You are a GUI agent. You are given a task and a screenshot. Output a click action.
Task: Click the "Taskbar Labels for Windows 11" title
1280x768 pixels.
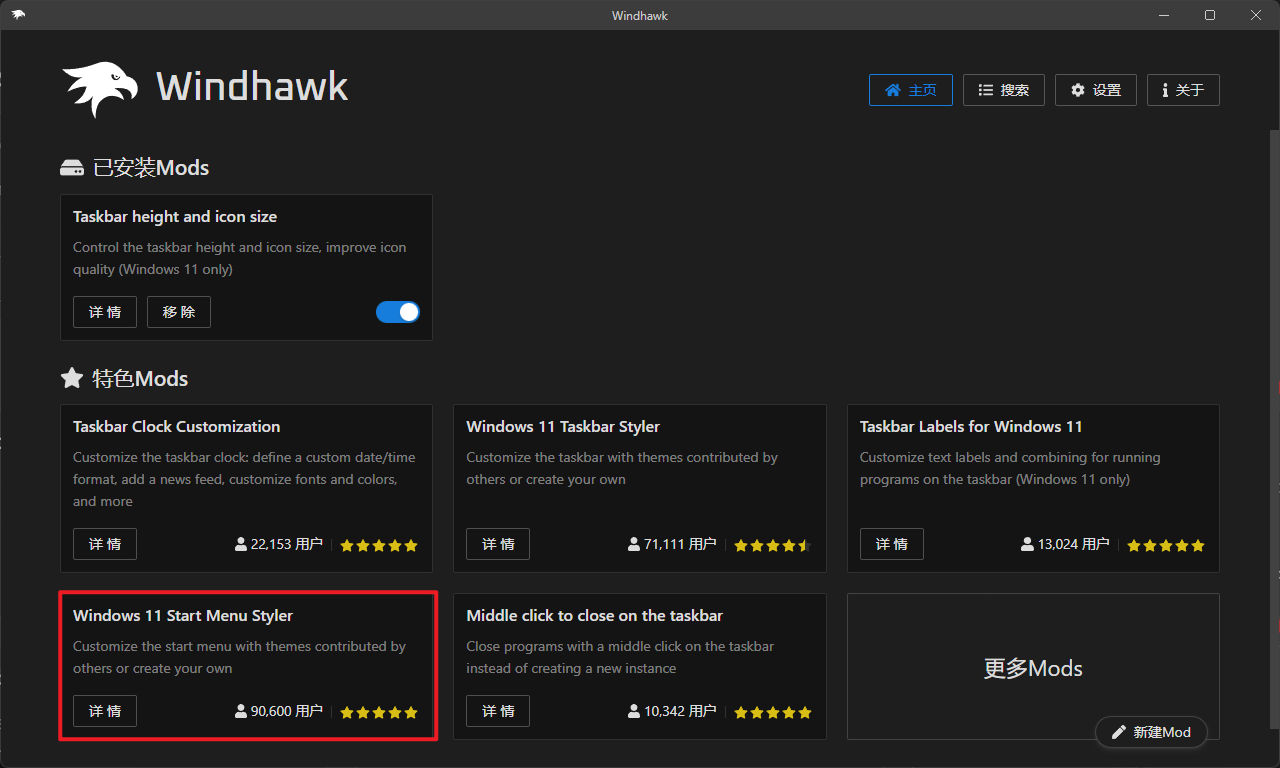tap(971, 426)
